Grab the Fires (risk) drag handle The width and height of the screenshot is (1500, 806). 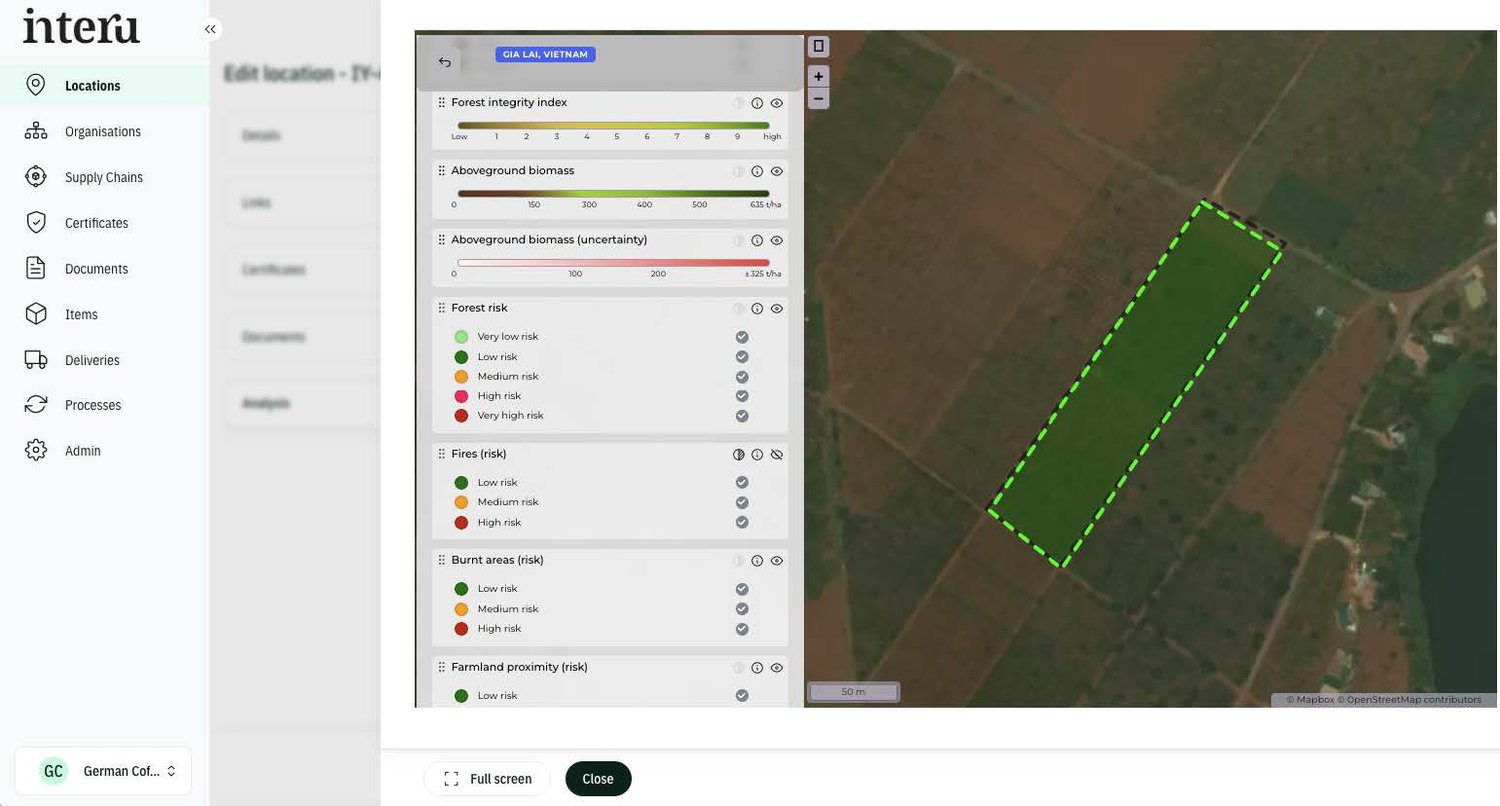pyautogui.click(x=442, y=454)
